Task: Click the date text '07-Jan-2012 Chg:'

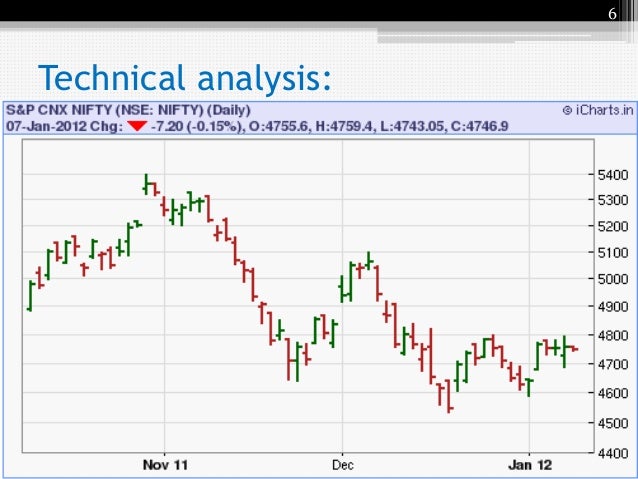Action: 64,126
